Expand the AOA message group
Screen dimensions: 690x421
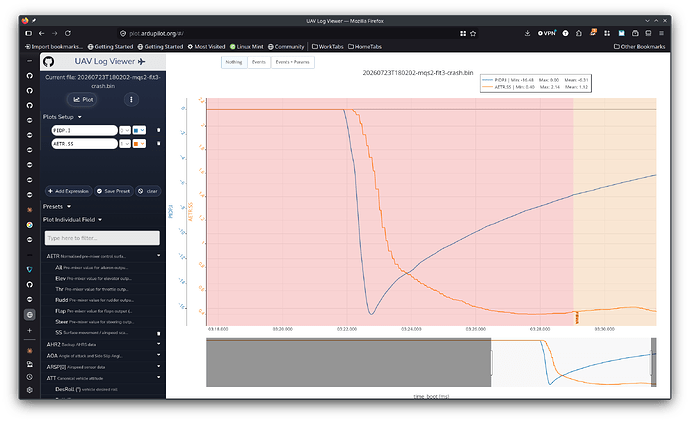(103, 355)
